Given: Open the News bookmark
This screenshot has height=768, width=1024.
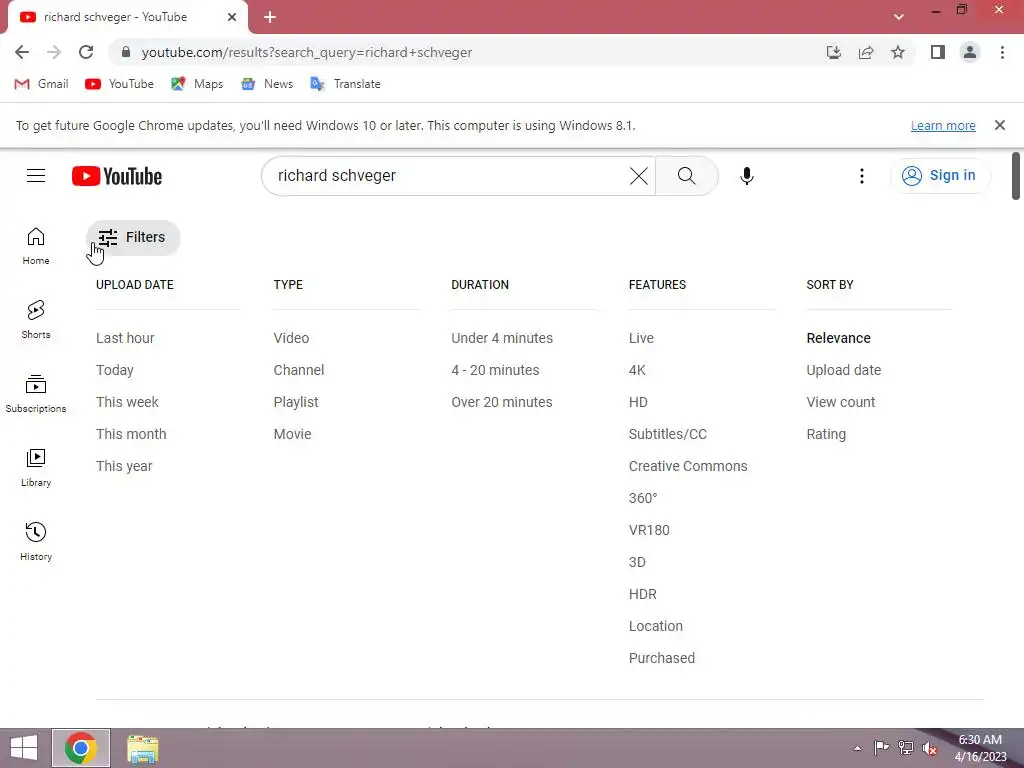Looking at the screenshot, I should (x=267, y=84).
